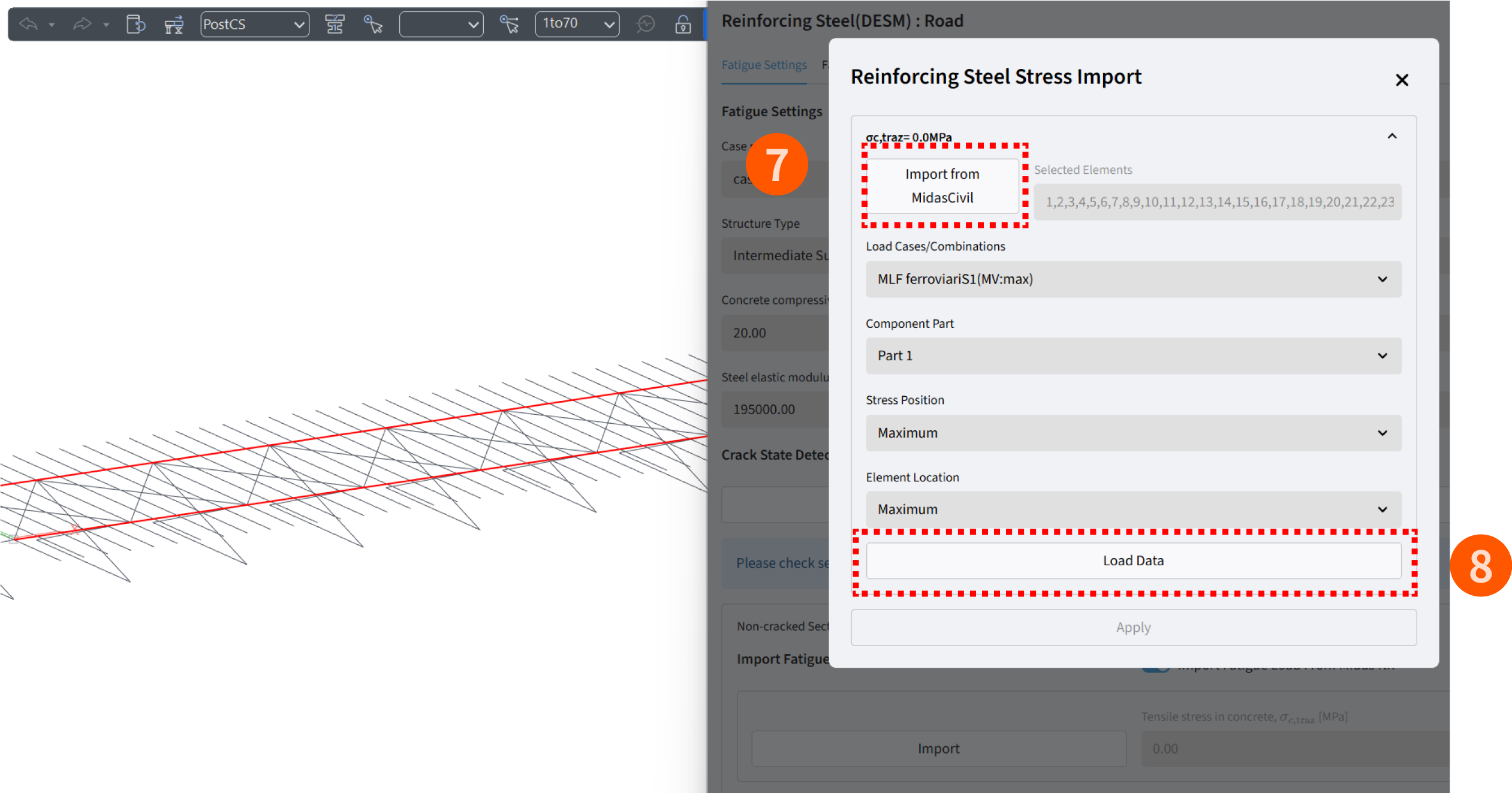Switch to the Fatigue Settings tab
This screenshot has width=1512, height=793.
(764, 65)
